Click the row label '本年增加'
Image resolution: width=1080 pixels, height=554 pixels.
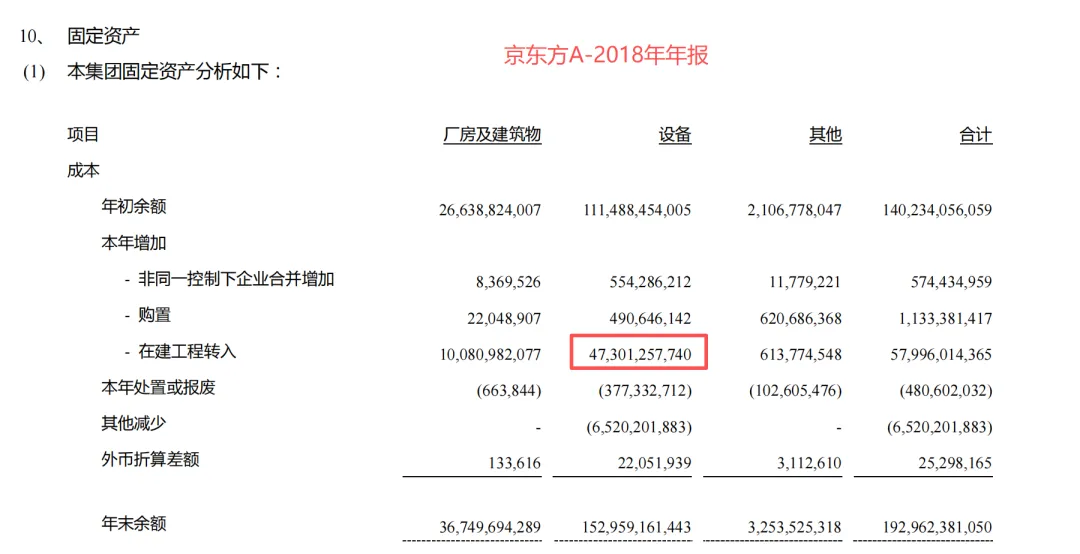pos(134,243)
